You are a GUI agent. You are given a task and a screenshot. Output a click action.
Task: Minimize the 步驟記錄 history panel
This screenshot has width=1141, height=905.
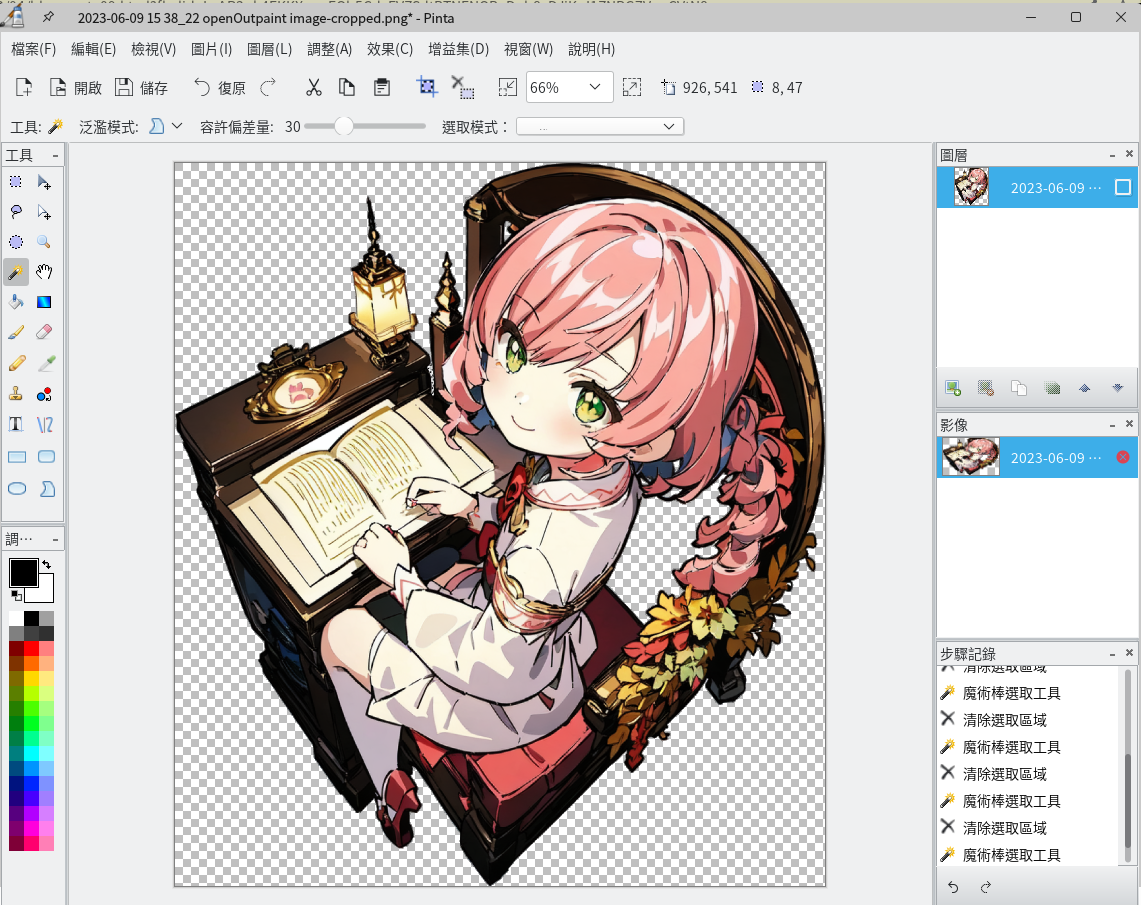1112,654
